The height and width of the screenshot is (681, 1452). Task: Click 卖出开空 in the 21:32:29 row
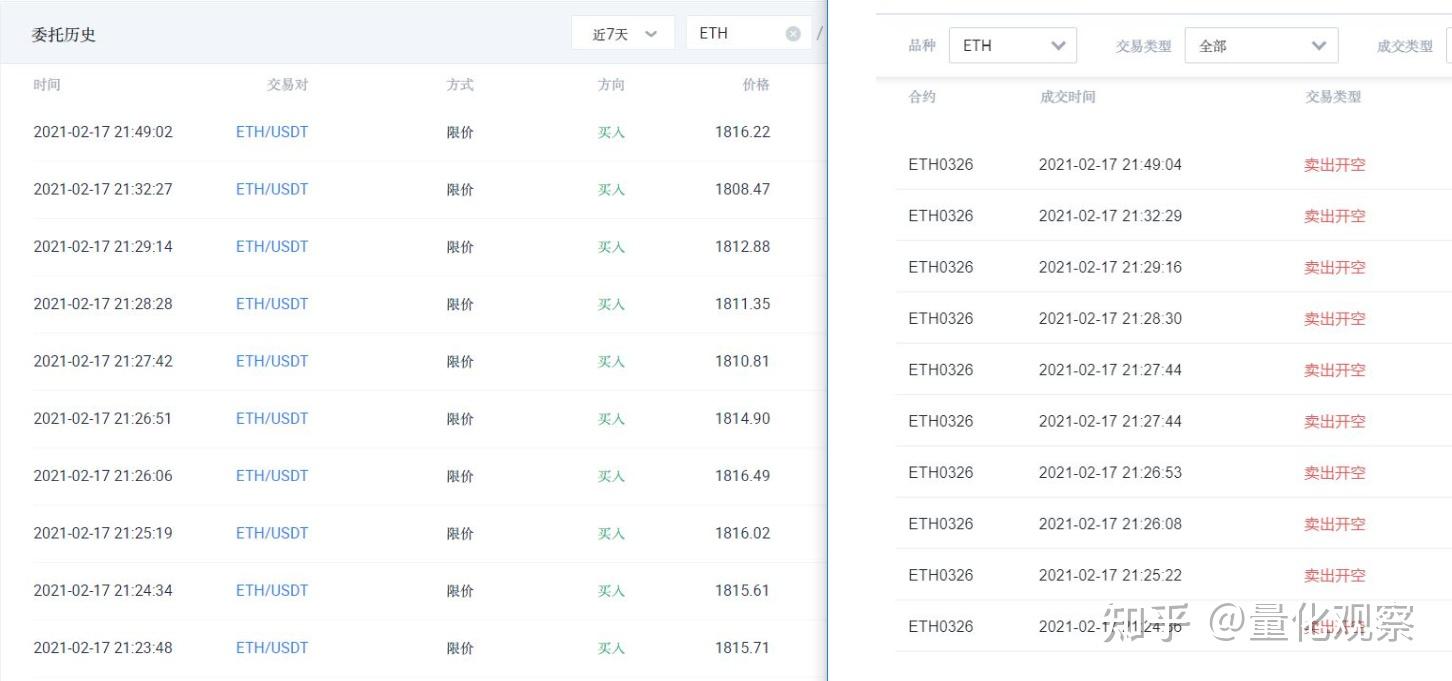(1334, 216)
